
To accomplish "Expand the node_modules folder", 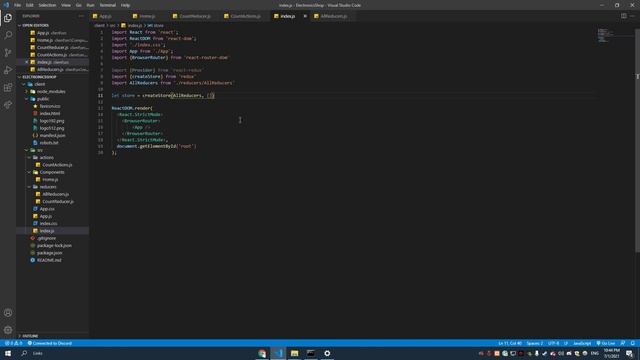I will pos(51,91).
